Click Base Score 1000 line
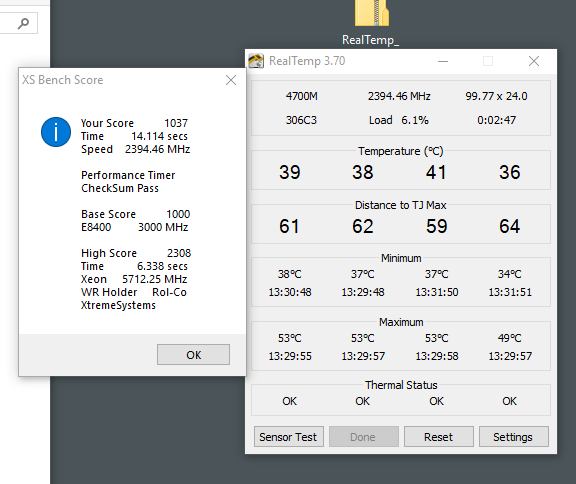 (136, 214)
